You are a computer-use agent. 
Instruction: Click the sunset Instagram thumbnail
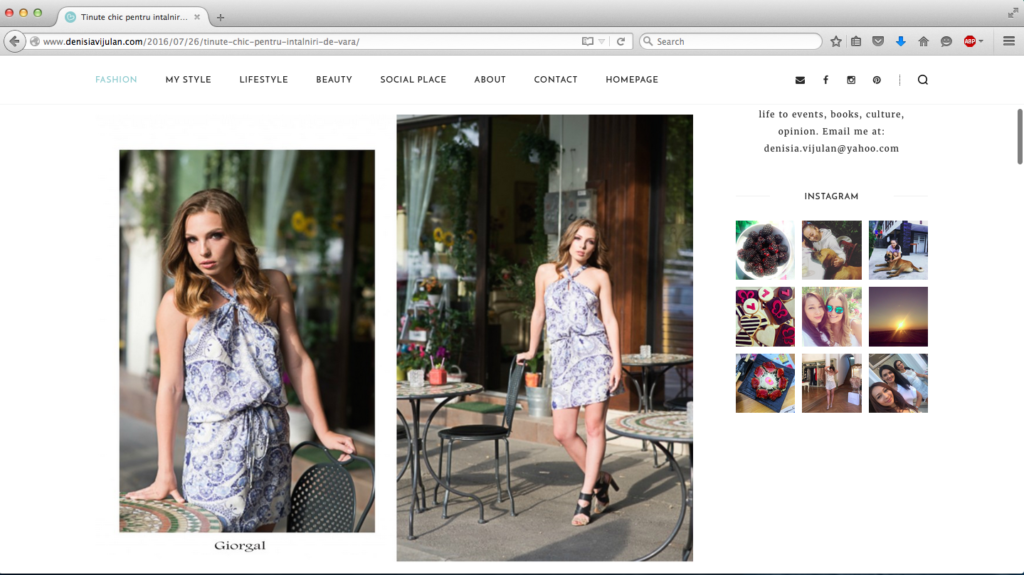click(x=898, y=316)
